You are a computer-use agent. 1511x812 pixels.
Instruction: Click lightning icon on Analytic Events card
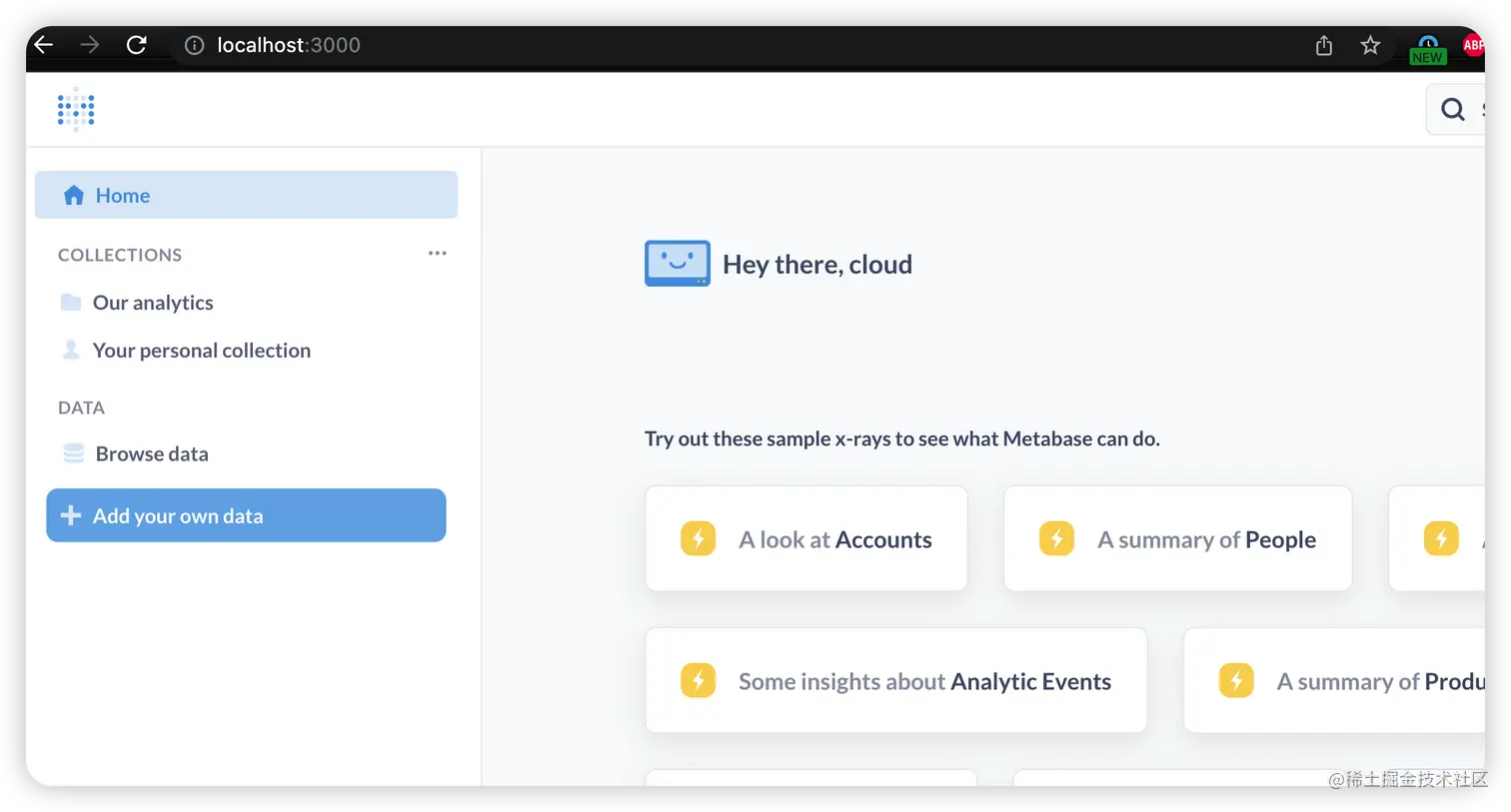[699, 681]
